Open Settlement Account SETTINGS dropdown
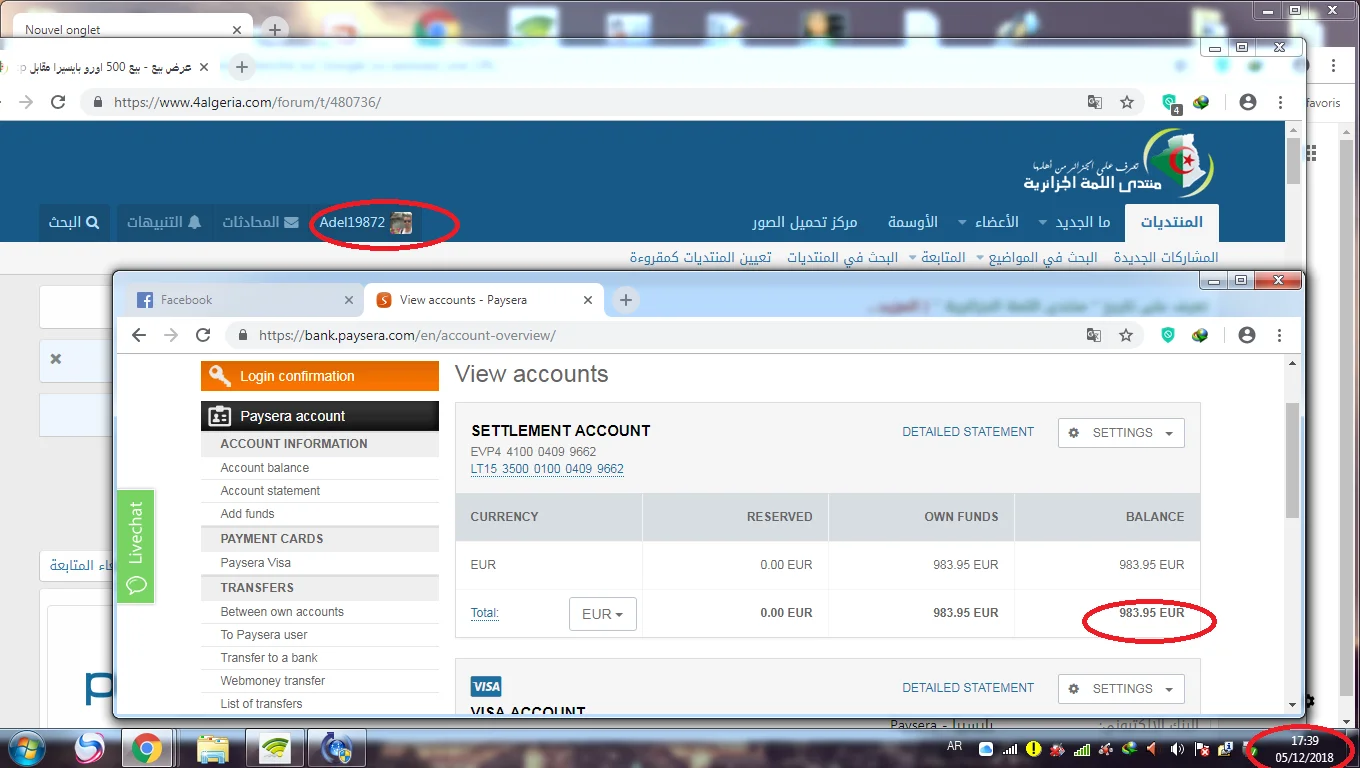 pyautogui.click(x=1121, y=433)
